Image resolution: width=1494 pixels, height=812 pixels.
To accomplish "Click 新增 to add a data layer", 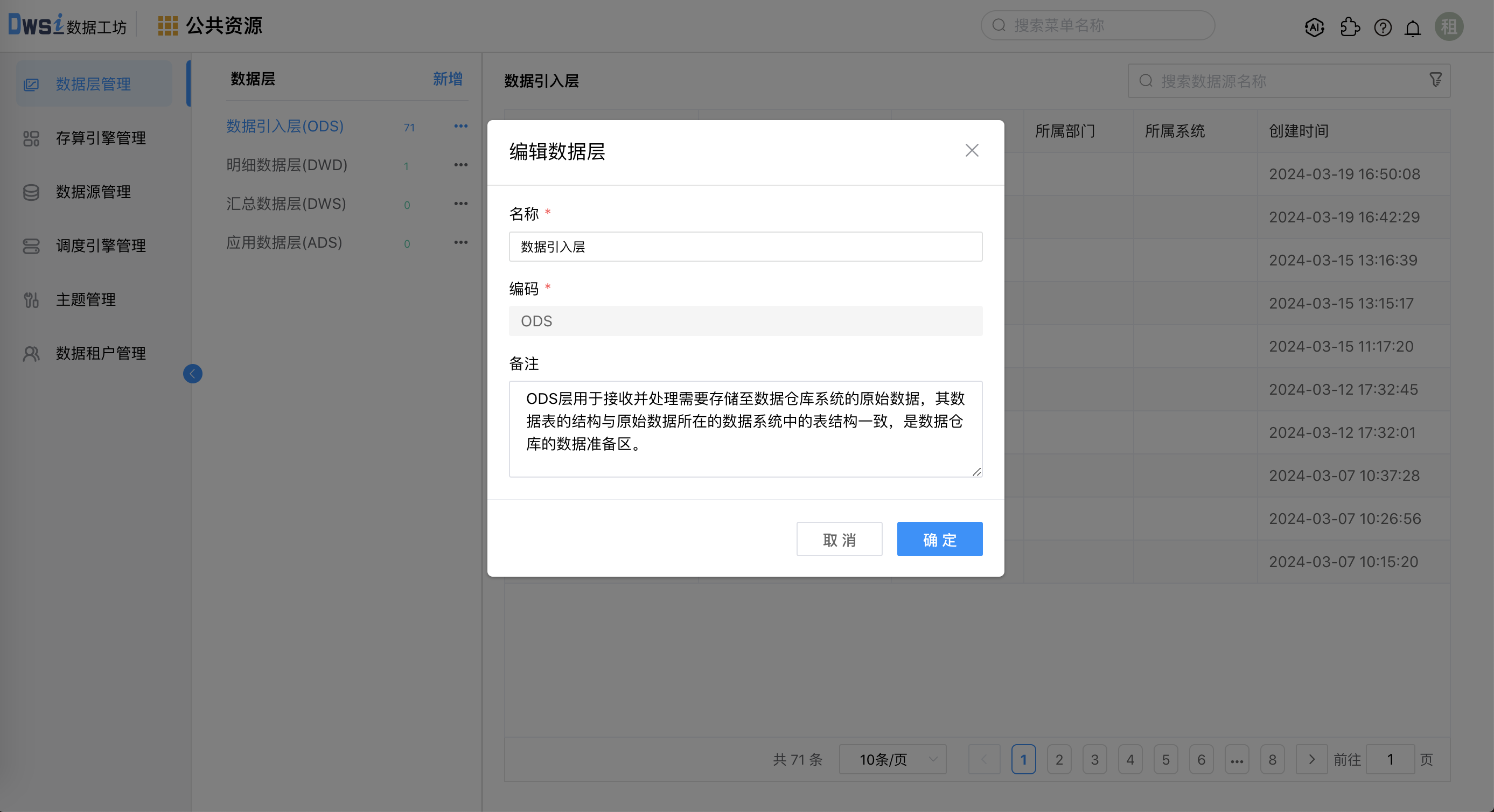I will [x=446, y=79].
